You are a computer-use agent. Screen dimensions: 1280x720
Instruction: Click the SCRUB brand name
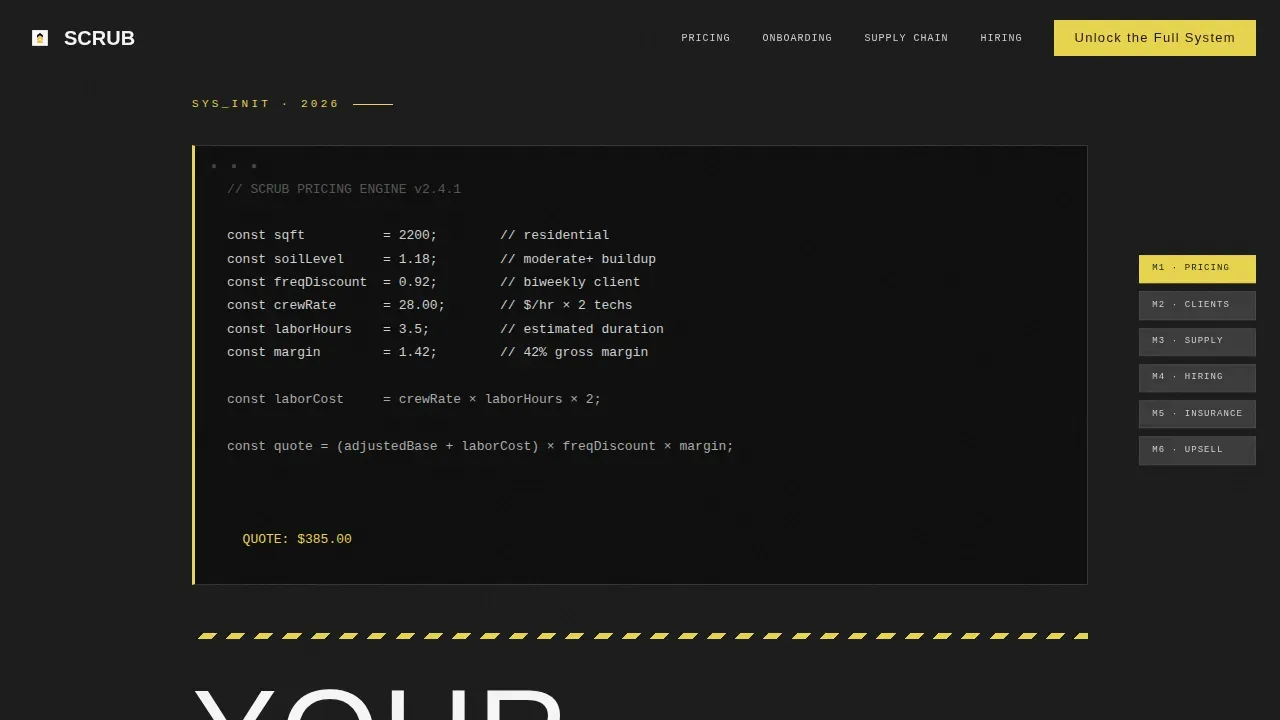(x=99, y=38)
